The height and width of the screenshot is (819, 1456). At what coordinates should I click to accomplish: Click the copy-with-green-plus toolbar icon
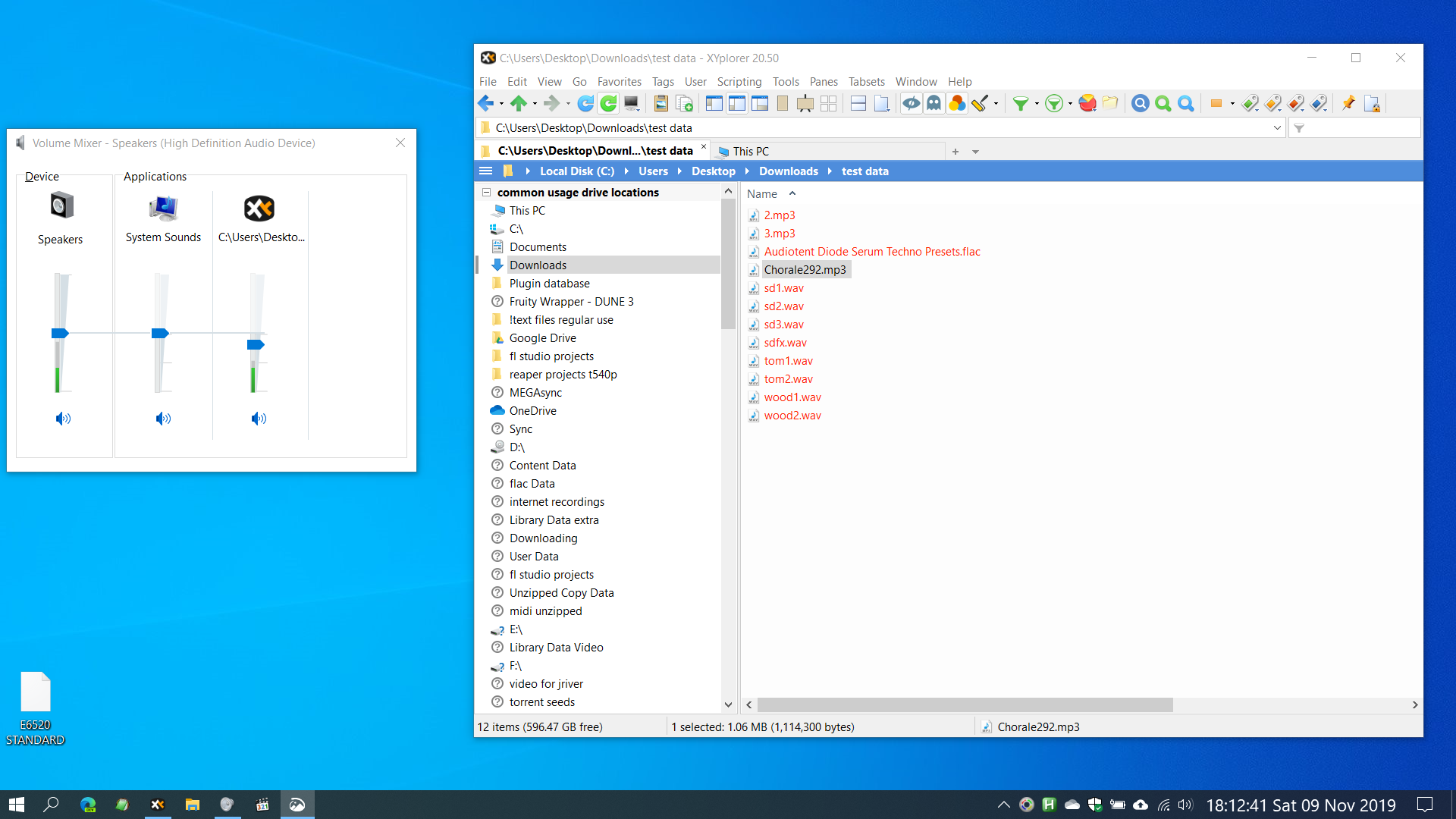tap(684, 103)
